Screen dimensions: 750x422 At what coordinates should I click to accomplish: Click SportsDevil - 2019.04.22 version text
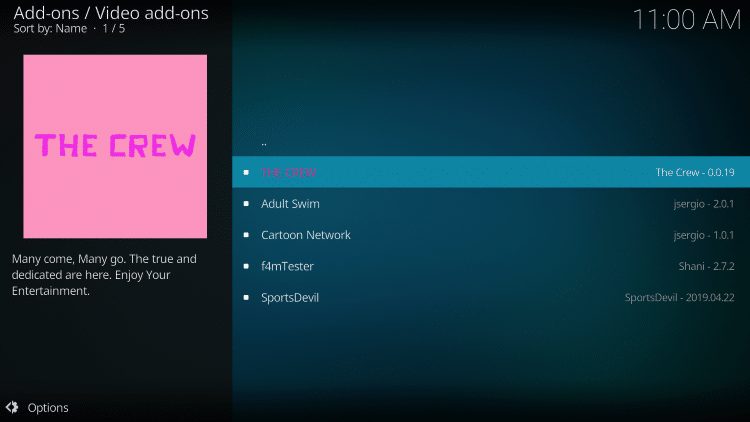679,298
